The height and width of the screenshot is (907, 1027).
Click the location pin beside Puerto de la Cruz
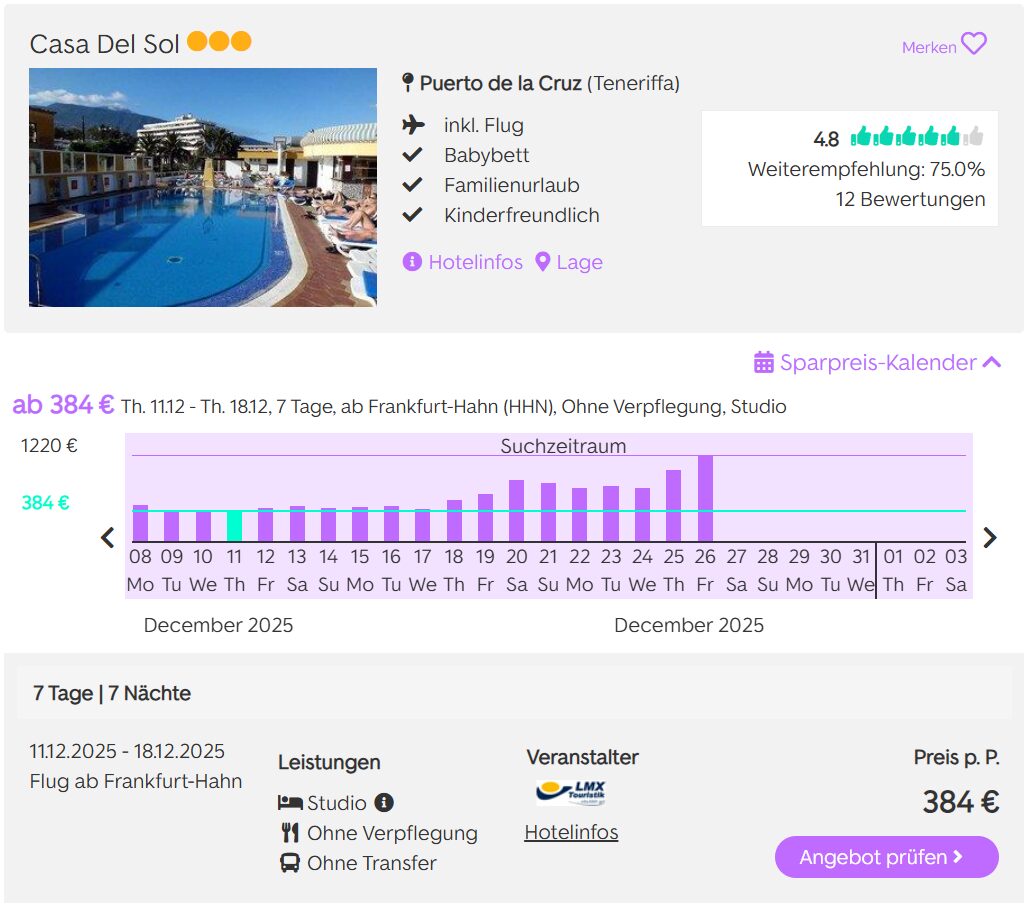click(x=408, y=83)
